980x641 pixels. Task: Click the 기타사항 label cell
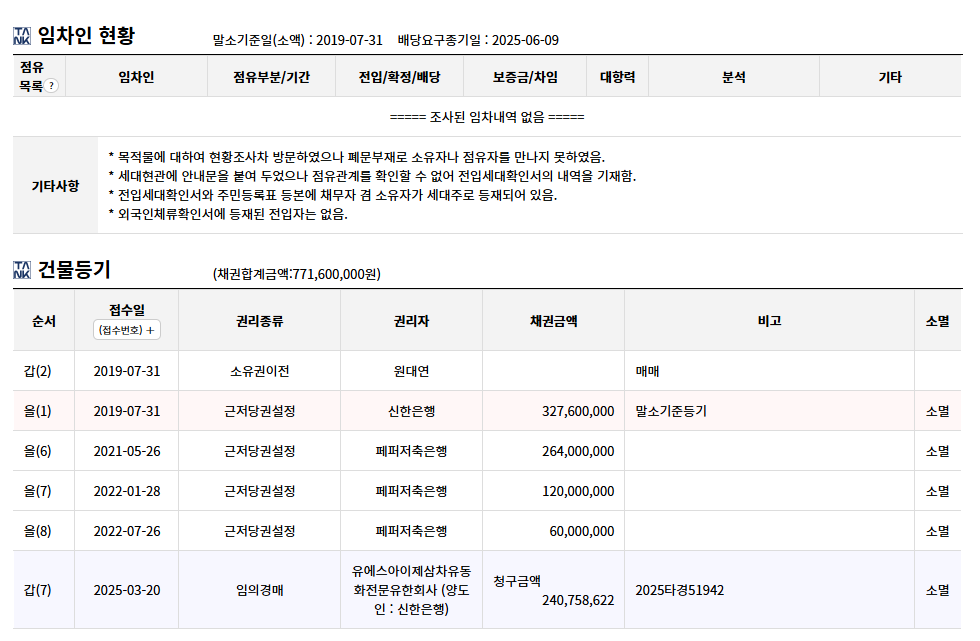(x=56, y=186)
